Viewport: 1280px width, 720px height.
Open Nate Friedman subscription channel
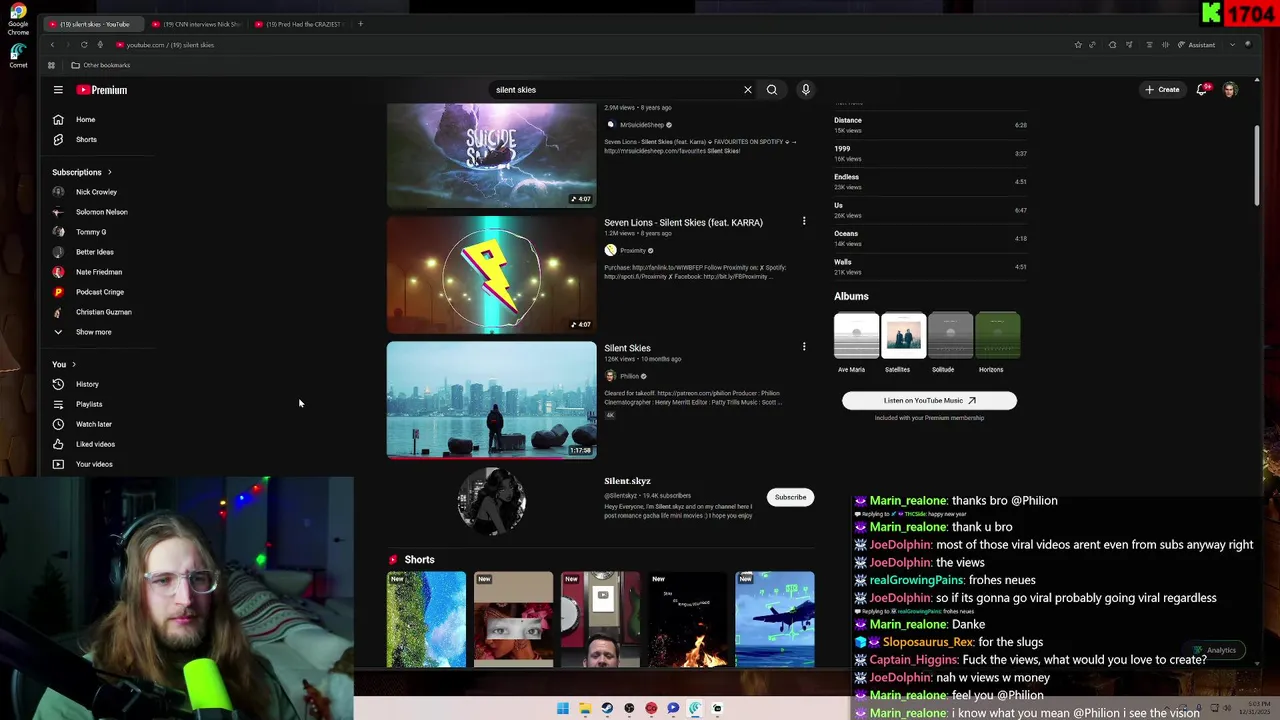pos(100,272)
